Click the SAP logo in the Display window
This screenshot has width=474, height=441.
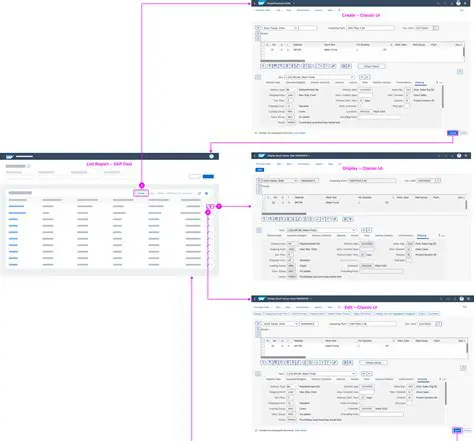tap(261, 156)
